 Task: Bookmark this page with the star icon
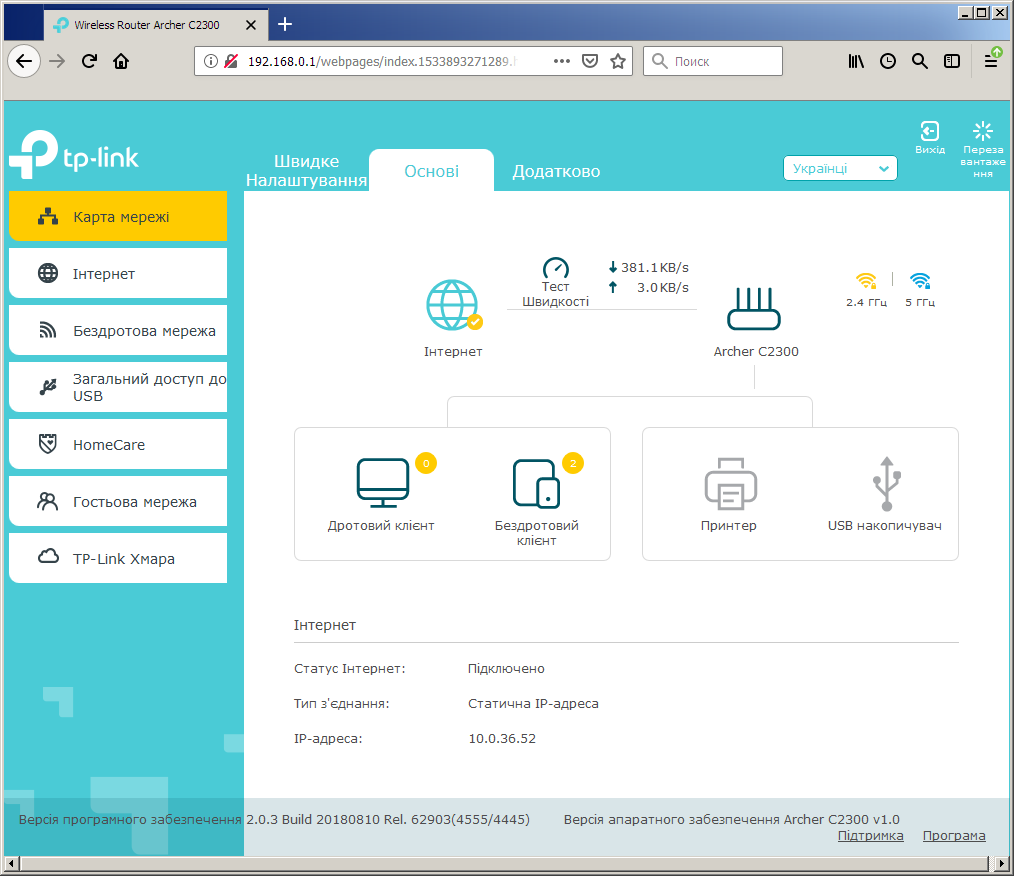(x=618, y=61)
